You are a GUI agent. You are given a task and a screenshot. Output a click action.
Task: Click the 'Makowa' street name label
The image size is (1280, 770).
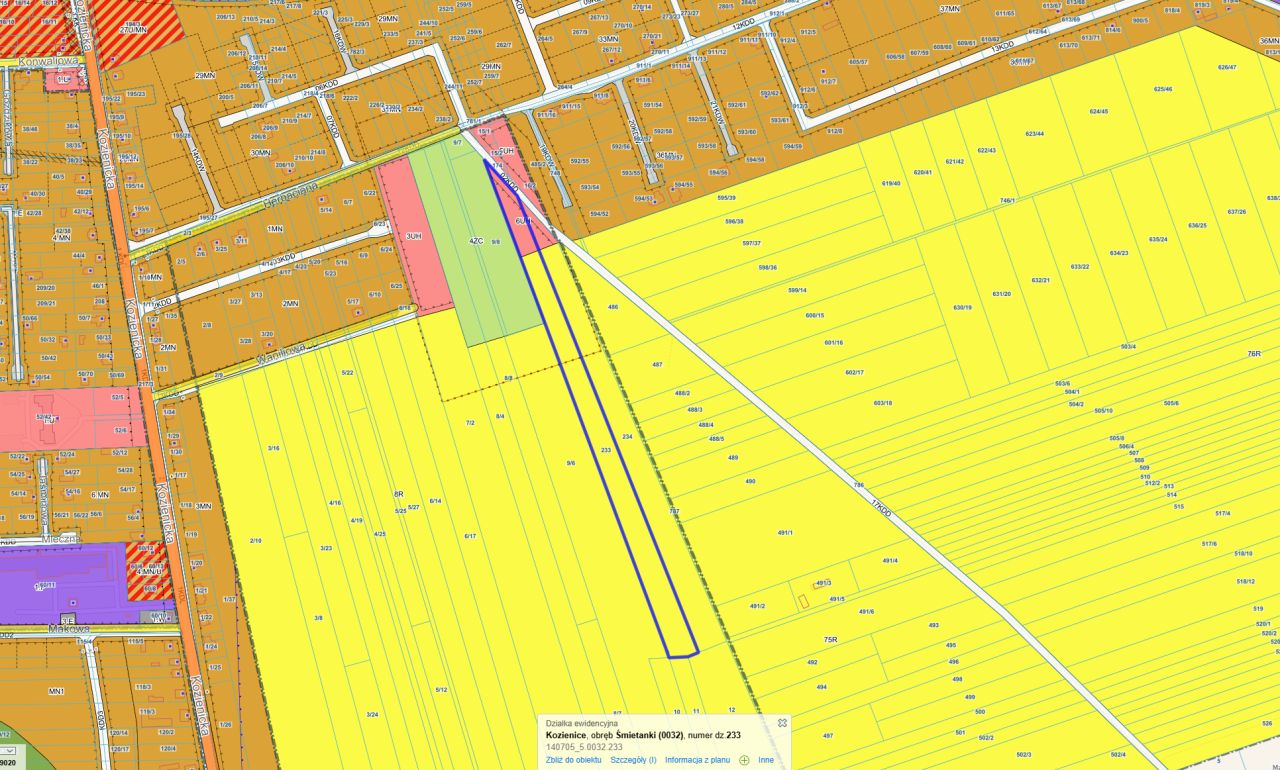[67, 629]
